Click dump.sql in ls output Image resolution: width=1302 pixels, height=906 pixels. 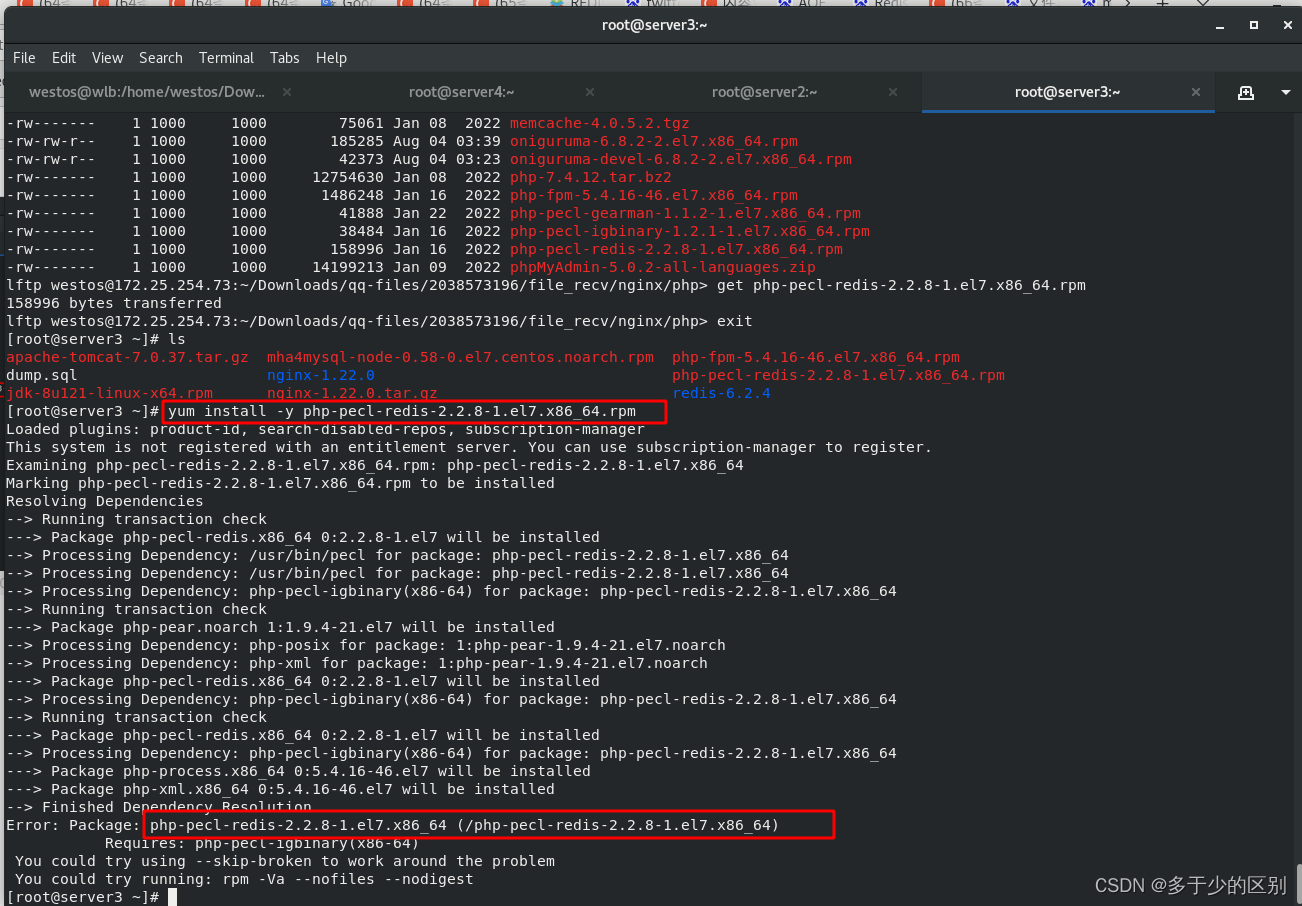[x=42, y=375]
